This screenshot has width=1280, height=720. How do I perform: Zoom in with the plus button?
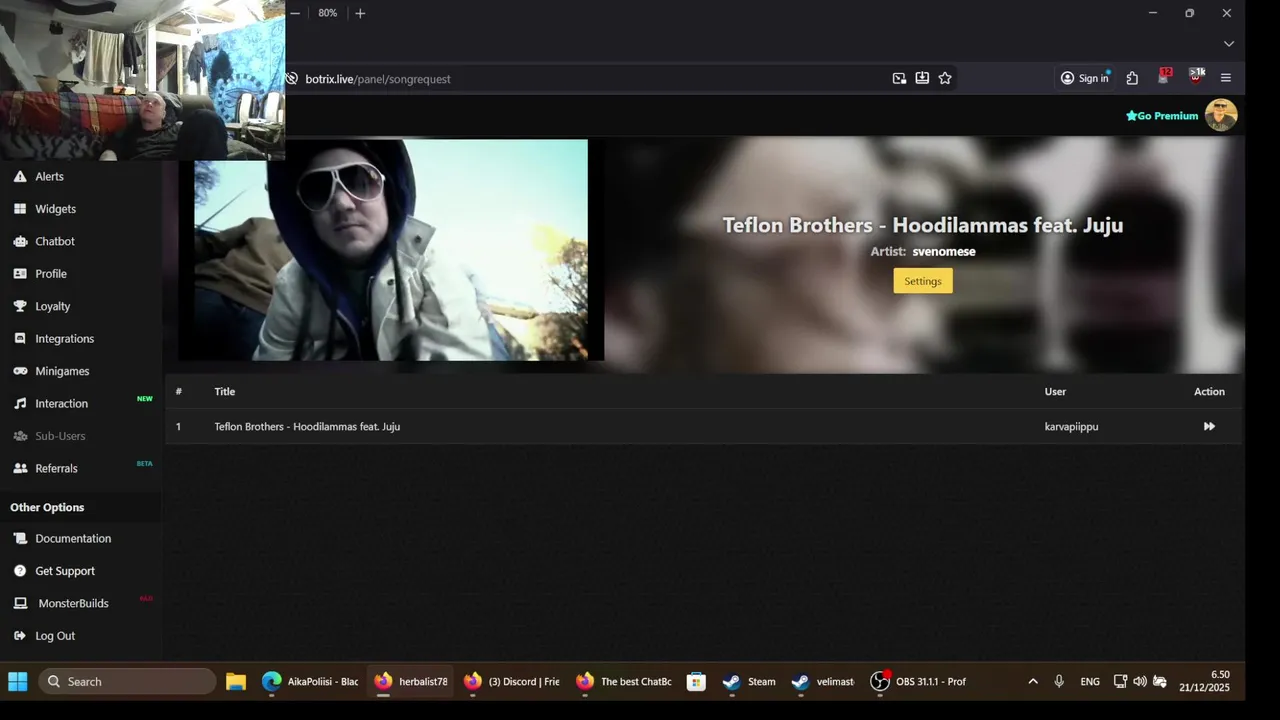click(x=360, y=13)
